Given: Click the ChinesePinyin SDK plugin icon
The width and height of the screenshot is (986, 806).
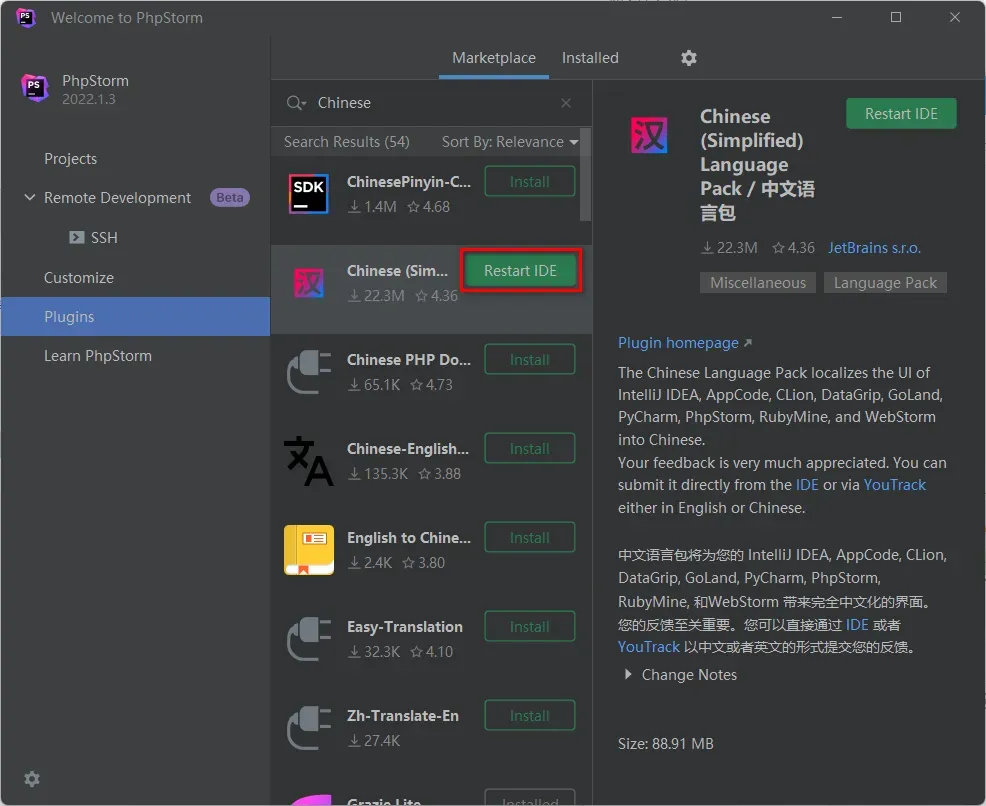Looking at the screenshot, I should pyautogui.click(x=309, y=194).
